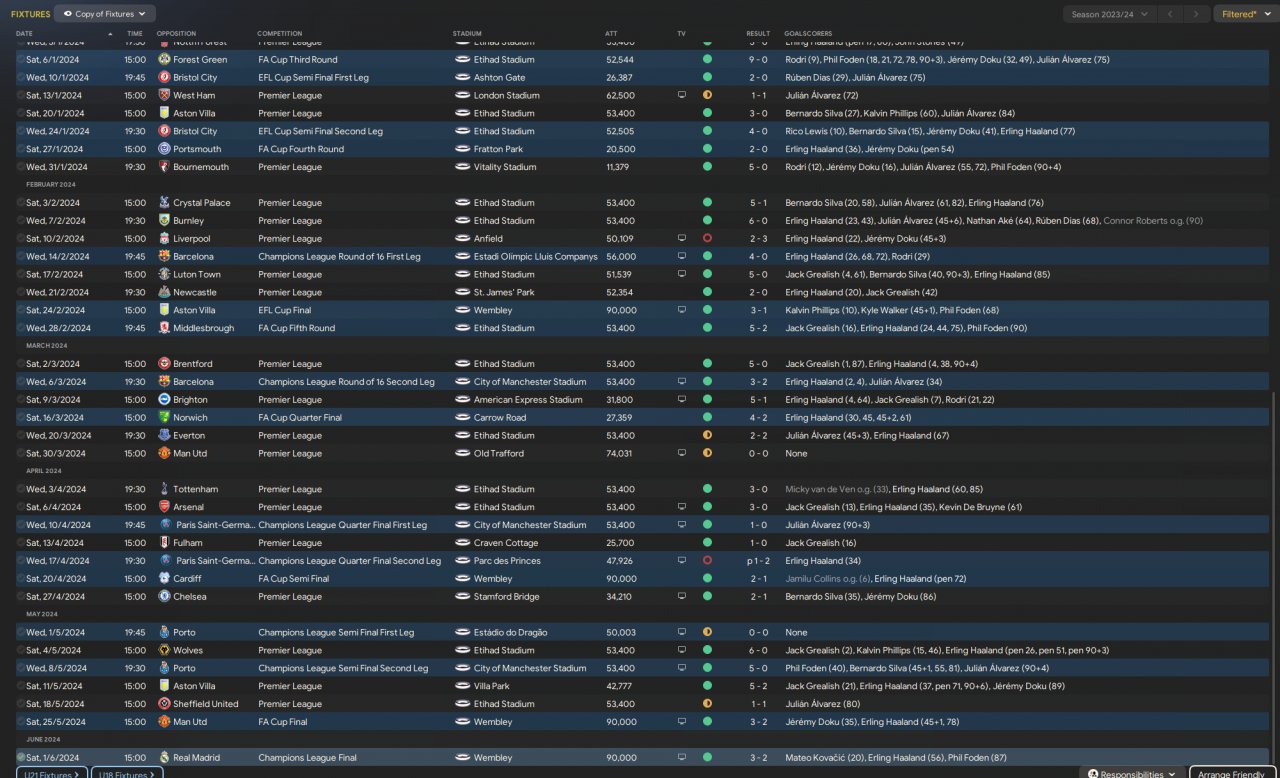Sort by the Competition column header
Viewport: 1280px width, 778px height.
pyautogui.click(x=279, y=34)
